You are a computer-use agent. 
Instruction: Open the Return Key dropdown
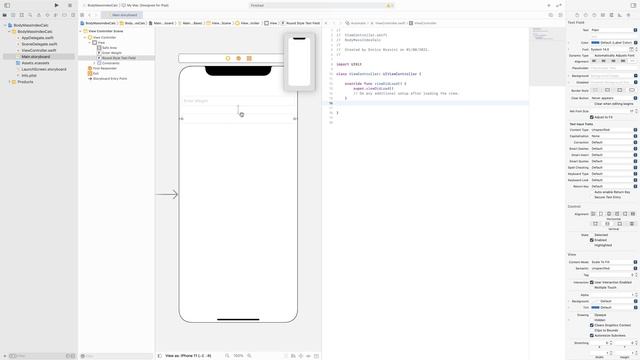point(613,186)
